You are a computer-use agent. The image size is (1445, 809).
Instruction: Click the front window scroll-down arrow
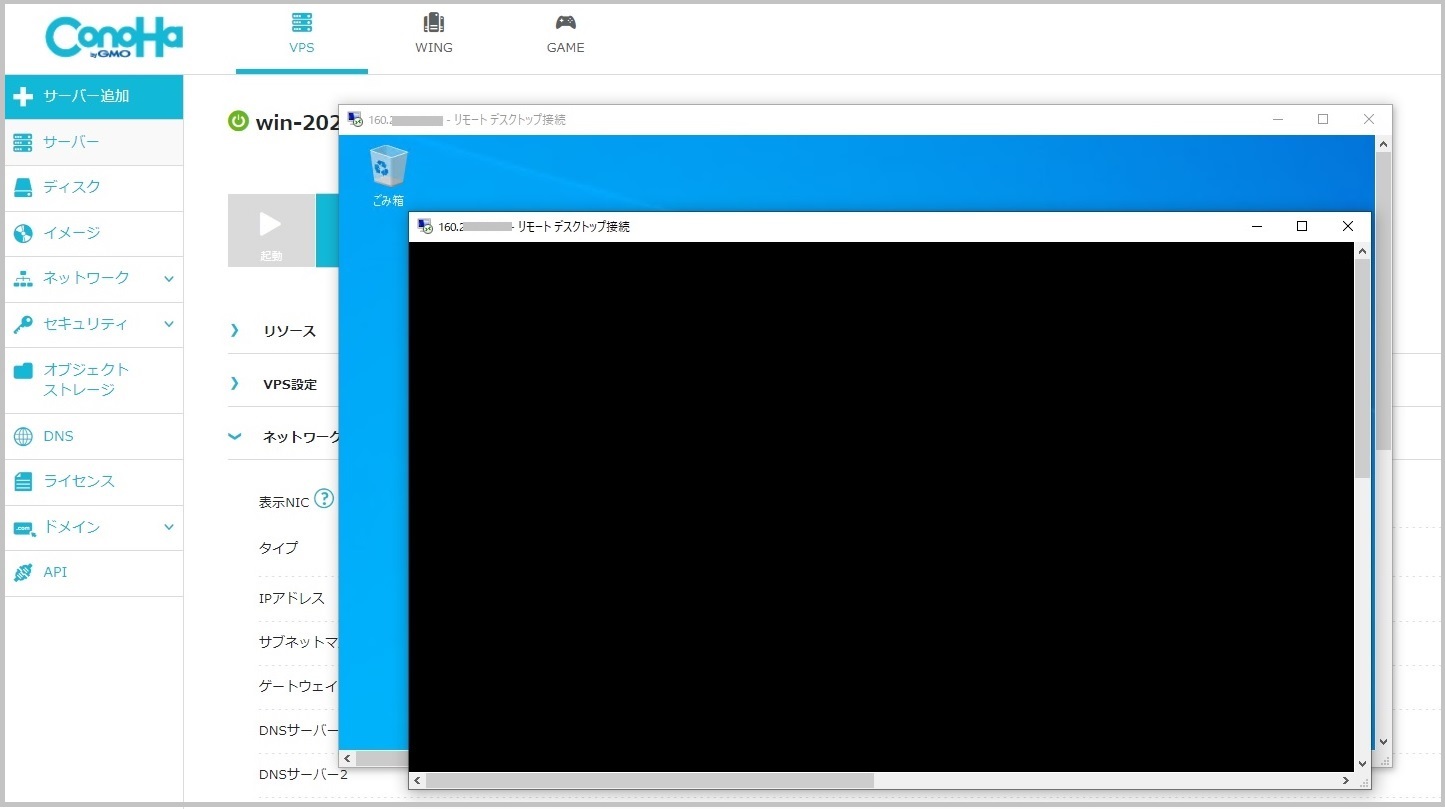[1362, 763]
